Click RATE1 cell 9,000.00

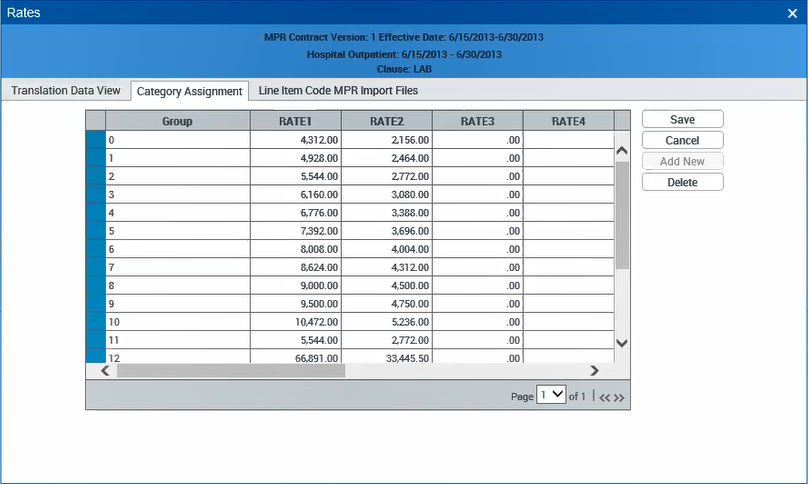pos(296,286)
